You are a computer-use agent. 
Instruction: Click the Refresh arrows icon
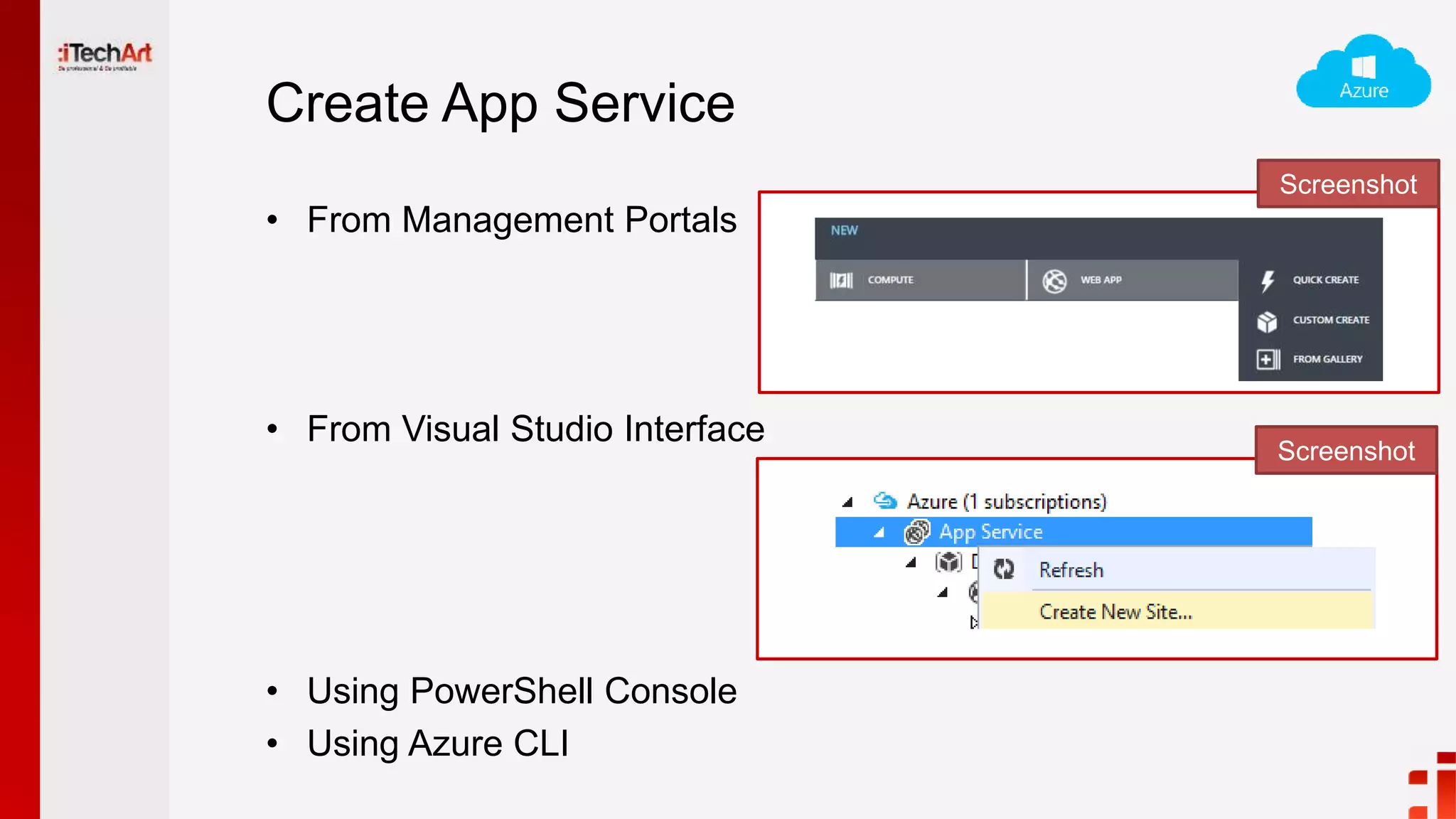[x=1004, y=569]
